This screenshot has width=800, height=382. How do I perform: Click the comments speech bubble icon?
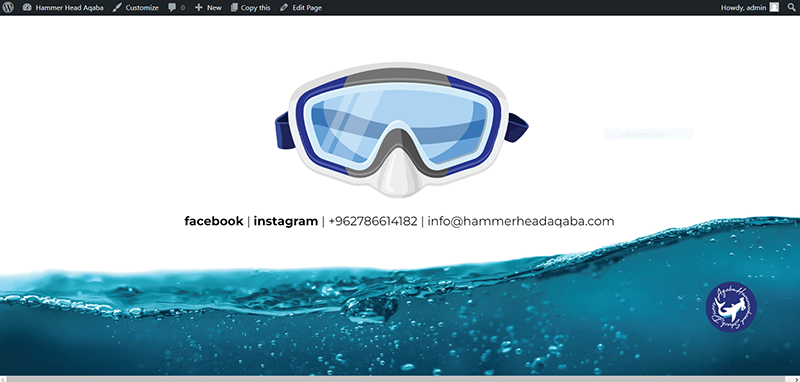[x=172, y=8]
